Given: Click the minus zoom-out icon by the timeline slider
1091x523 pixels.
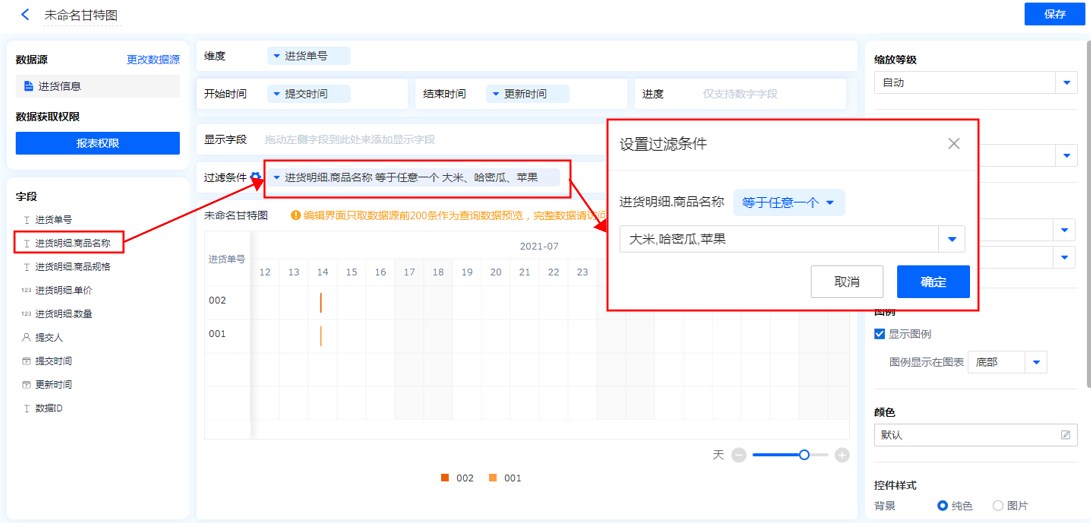Looking at the screenshot, I should coord(739,455).
